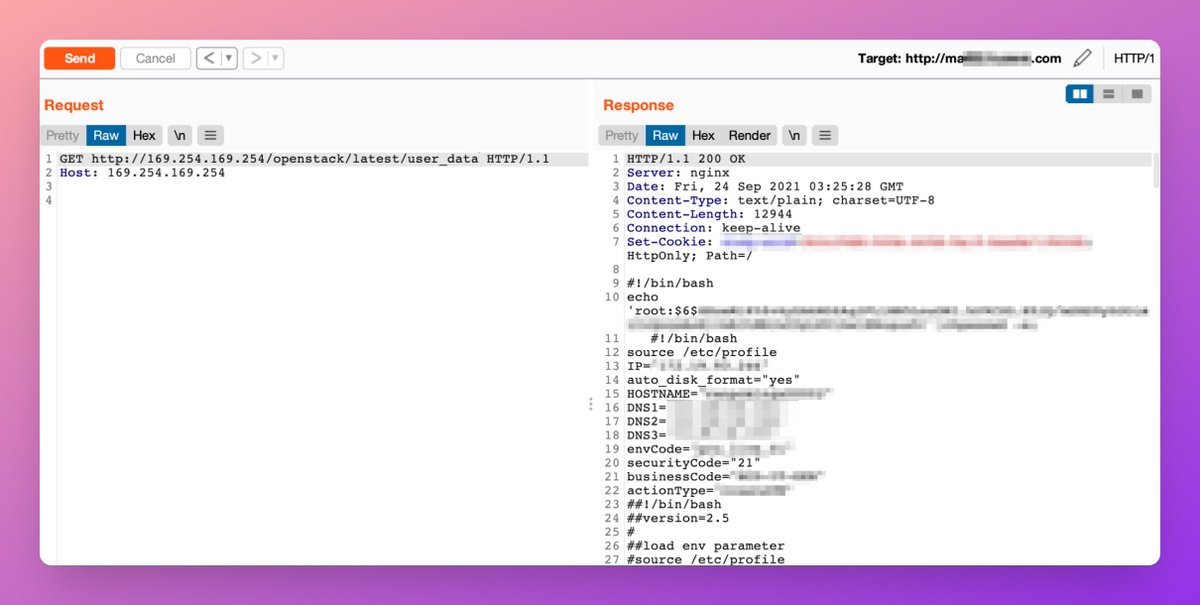Screen dimensions: 1200x605
Task: Go forward to next request in history
Action: click(x=255, y=58)
